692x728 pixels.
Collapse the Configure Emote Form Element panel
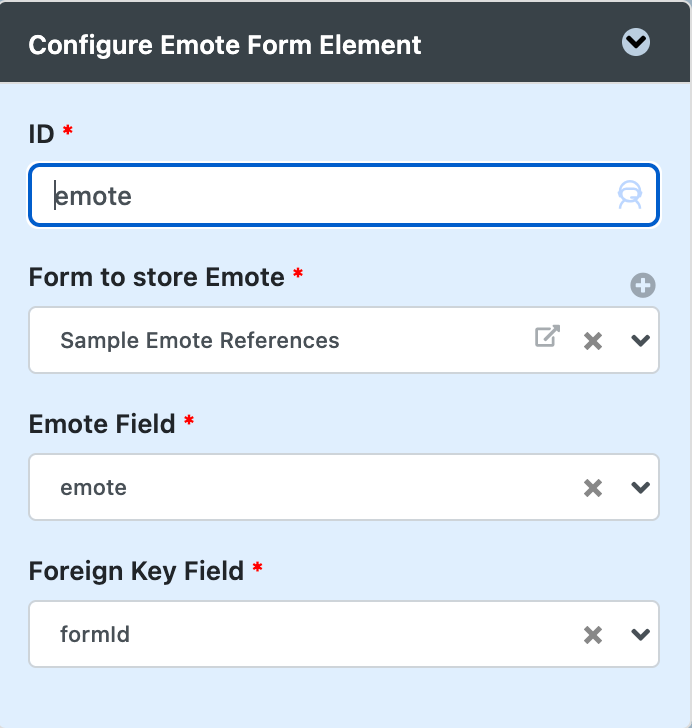pos(635,42)
